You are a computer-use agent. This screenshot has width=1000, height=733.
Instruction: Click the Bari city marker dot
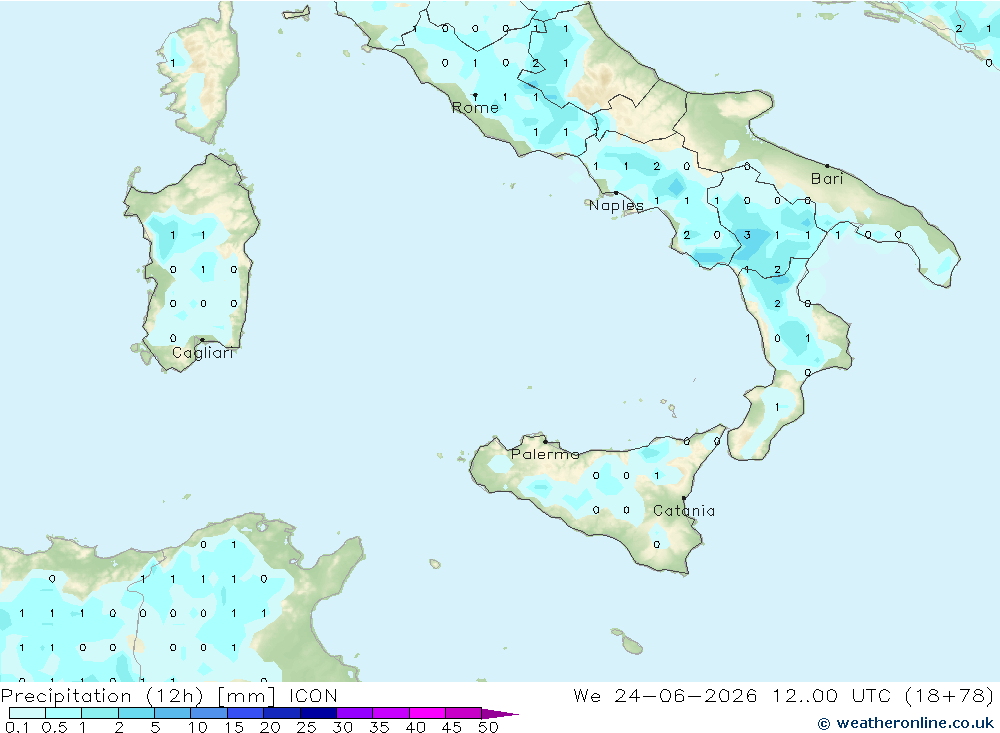coord(827,166)
